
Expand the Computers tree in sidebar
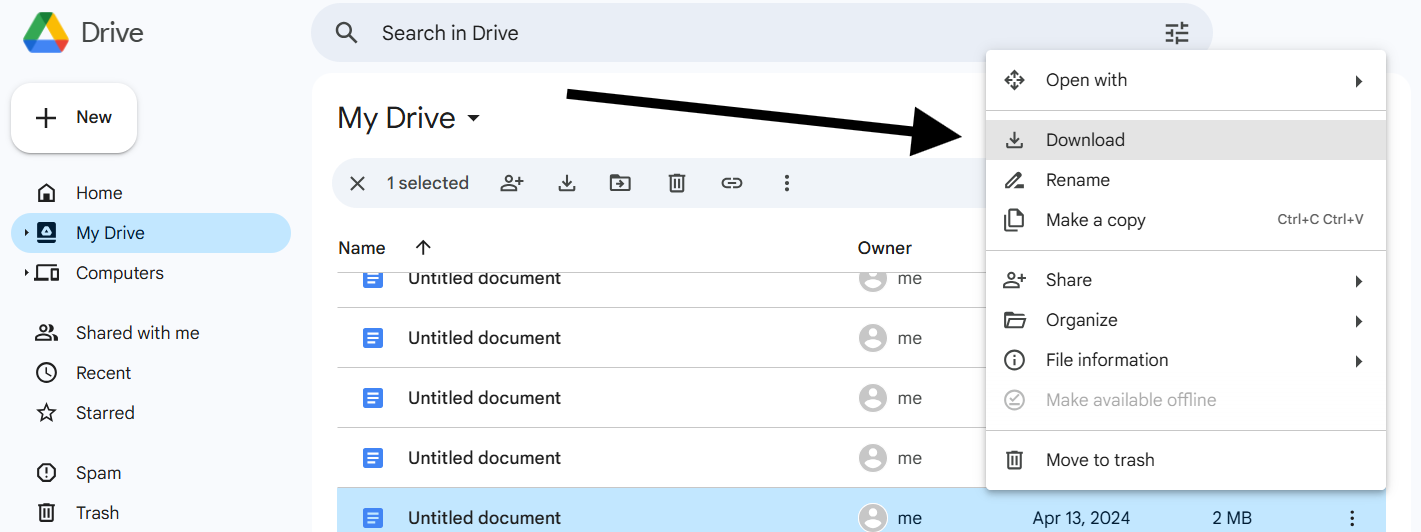click(x=26, y=273)
